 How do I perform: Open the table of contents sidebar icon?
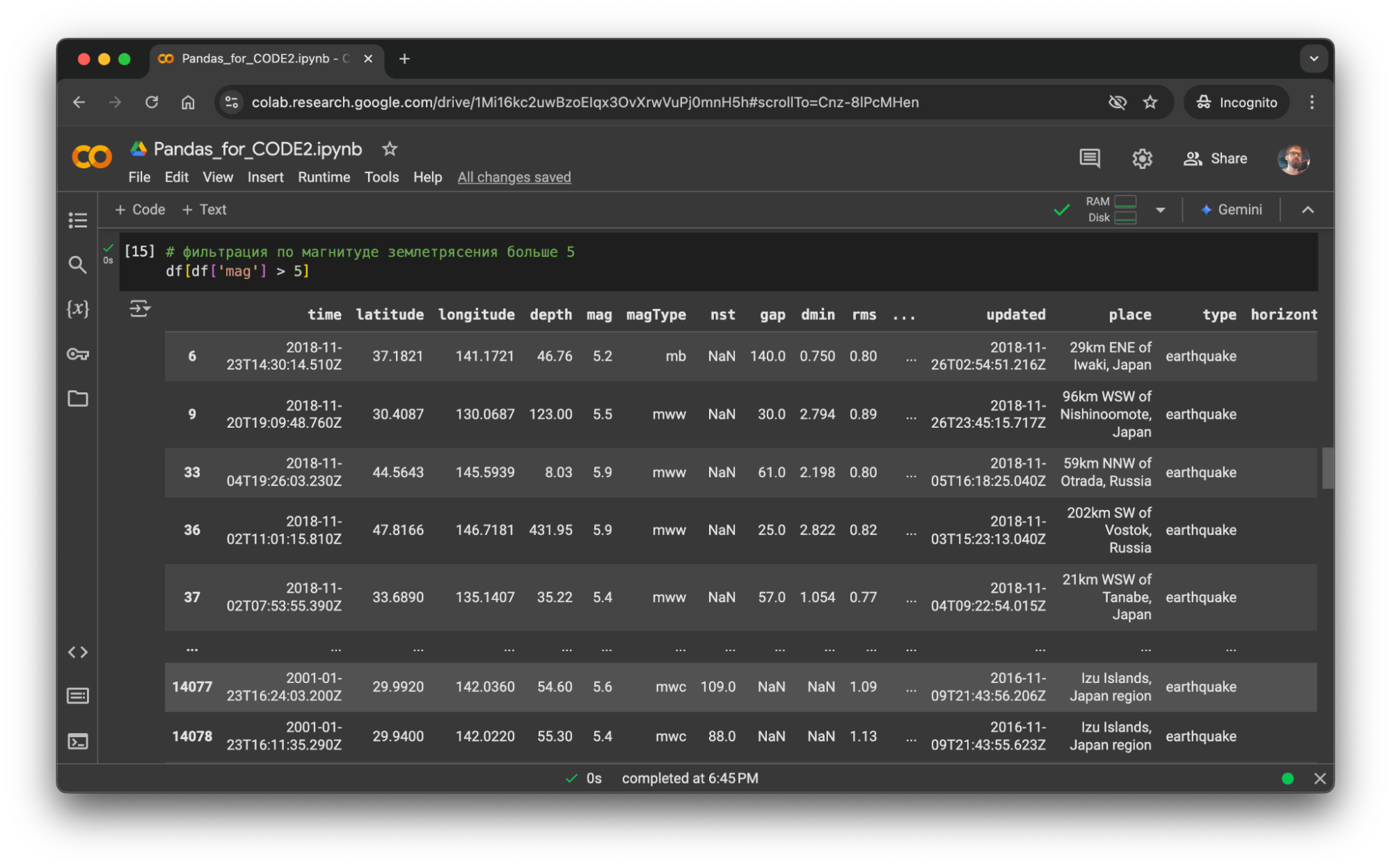click(x=77, y=220)
